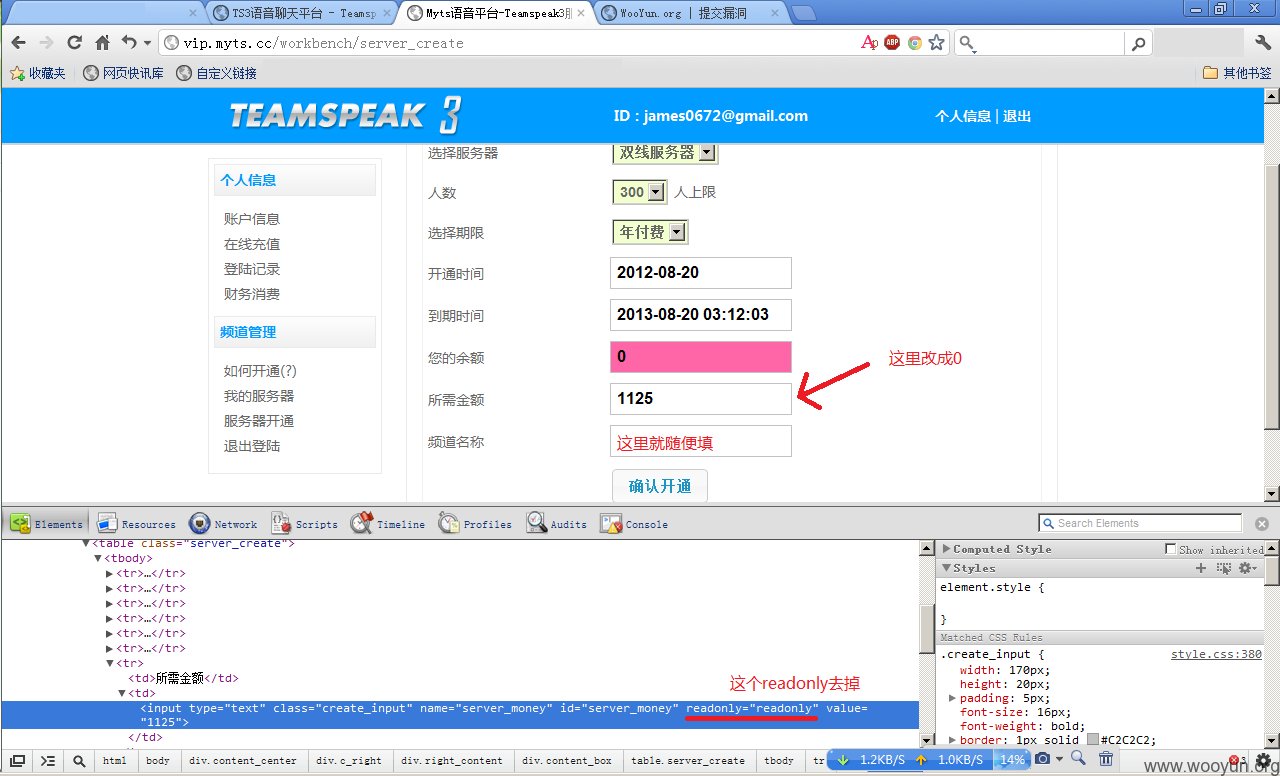Open Styles gear options menu
Viewport: 1280px width, 776px height.
tap(1247, 568)
